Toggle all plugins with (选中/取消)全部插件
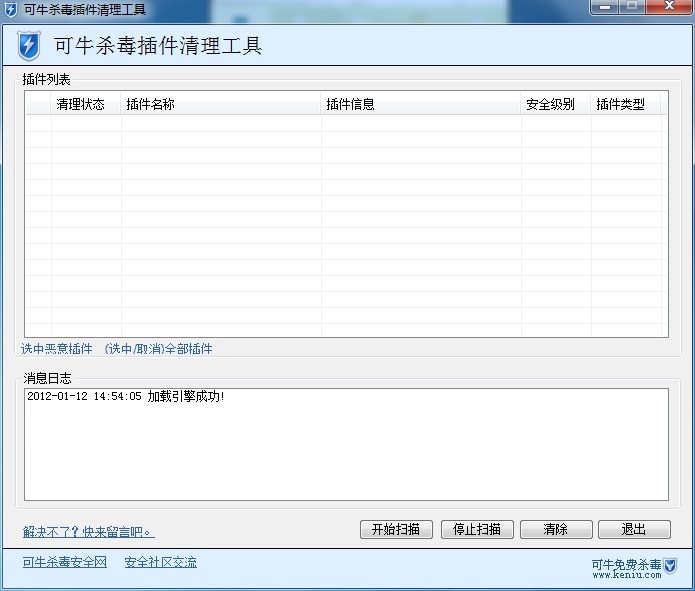 pos(158,349)
